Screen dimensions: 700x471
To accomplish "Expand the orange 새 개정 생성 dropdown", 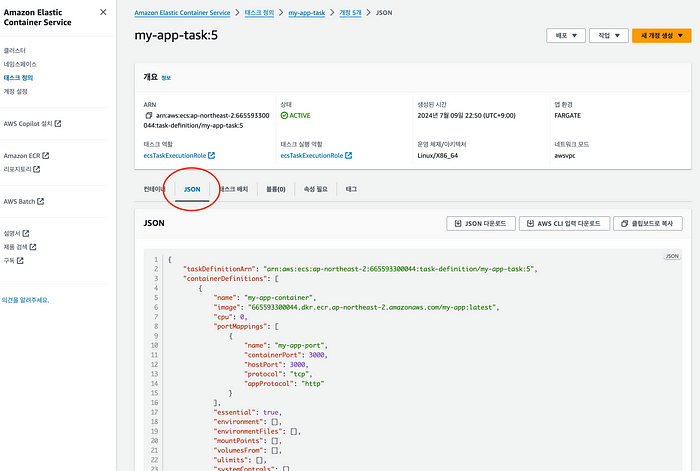I will (x=662, y=36).
